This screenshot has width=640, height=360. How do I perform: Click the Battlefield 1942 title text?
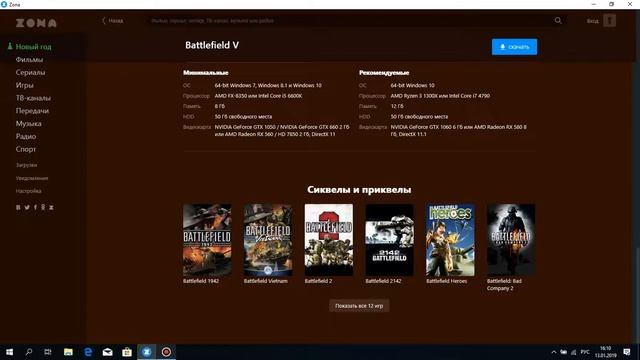(201, 281)
